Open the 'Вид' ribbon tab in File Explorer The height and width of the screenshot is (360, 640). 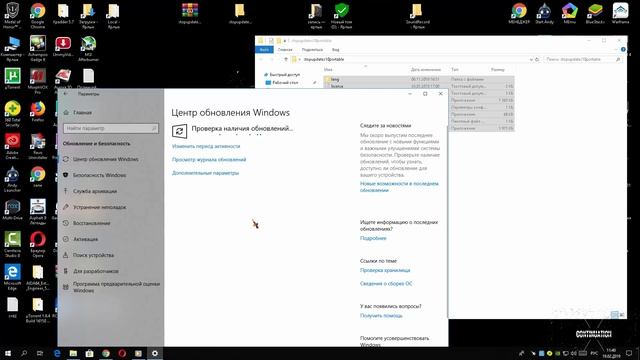(336, 50)
